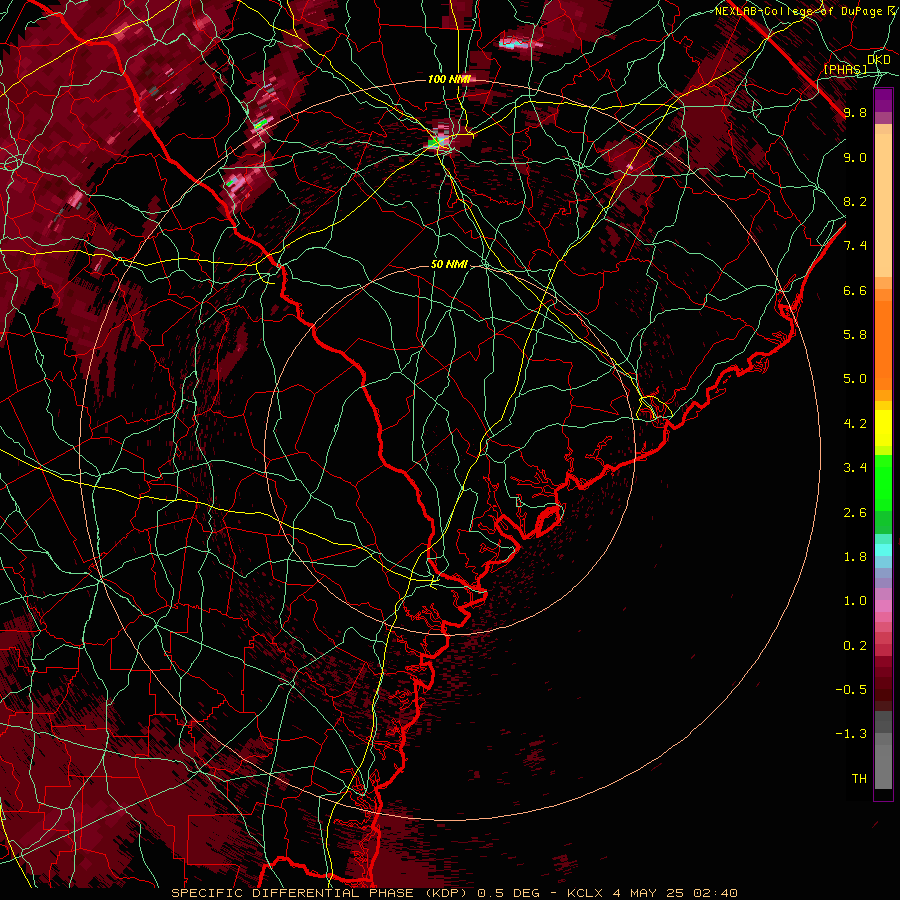Click the 5.0 legend value

[x=855, y=379]
